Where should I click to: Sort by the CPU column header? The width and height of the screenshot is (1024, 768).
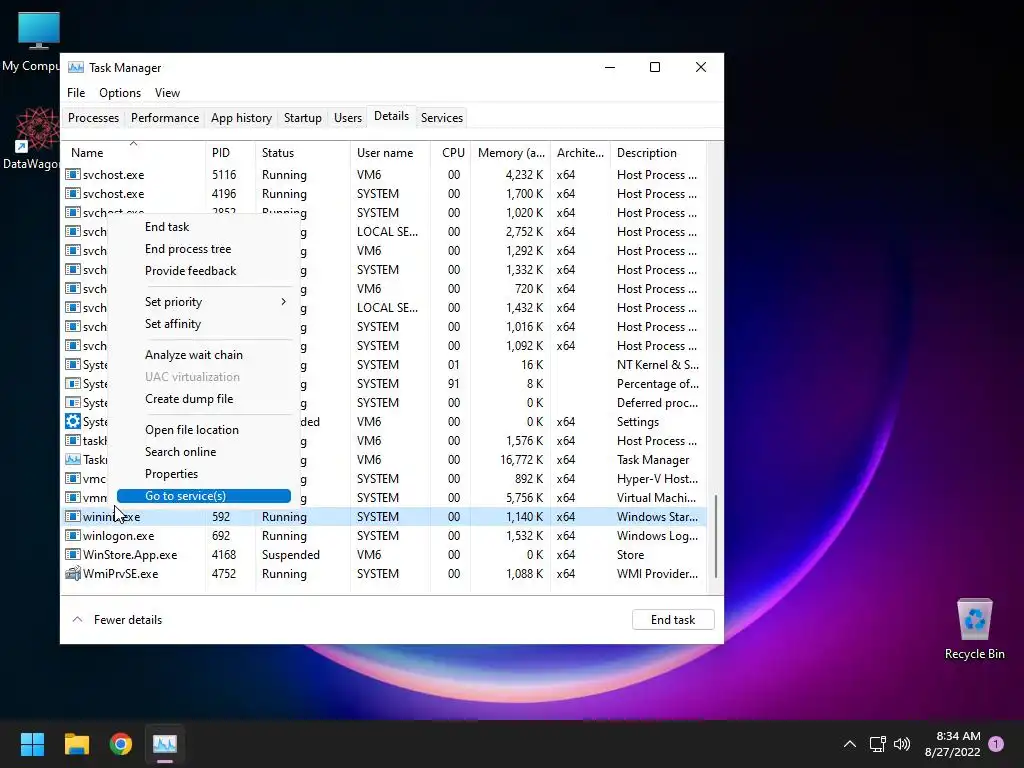coord(450,152)
